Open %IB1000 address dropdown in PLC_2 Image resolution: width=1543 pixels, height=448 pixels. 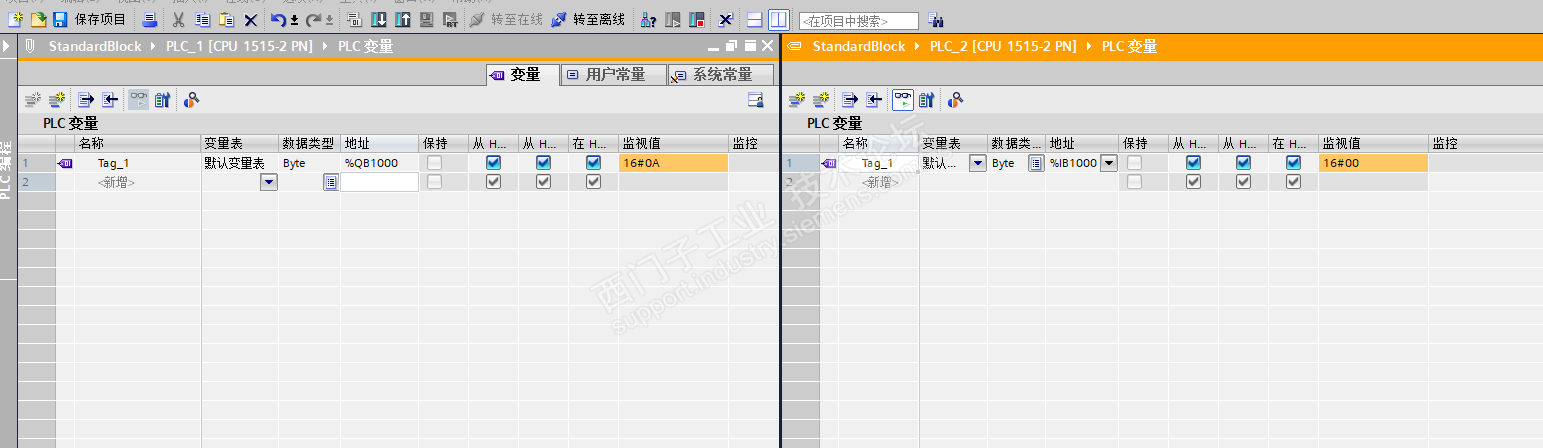tap(1108, 163)
